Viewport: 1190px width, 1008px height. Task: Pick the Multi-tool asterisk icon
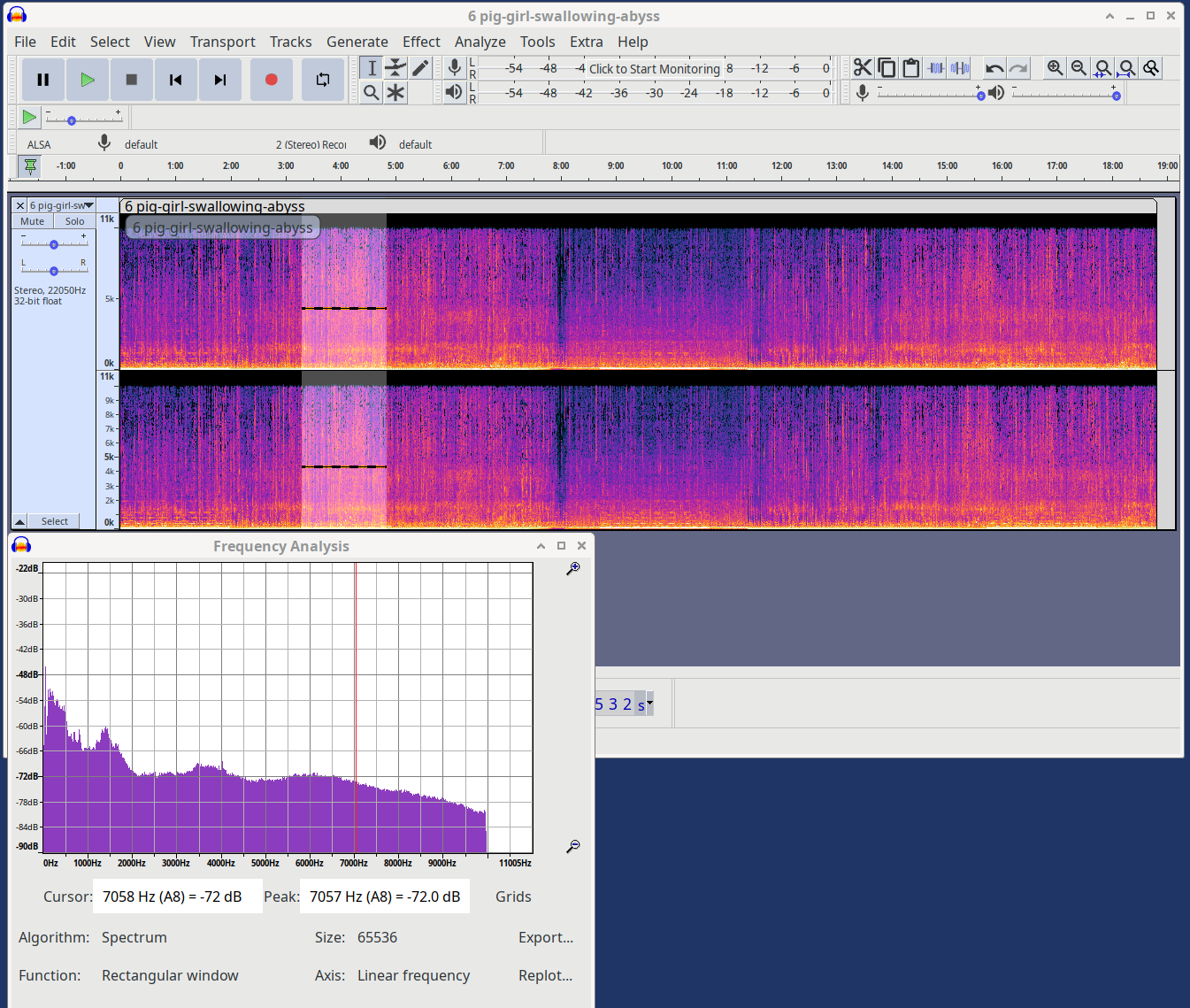[395, 93]
